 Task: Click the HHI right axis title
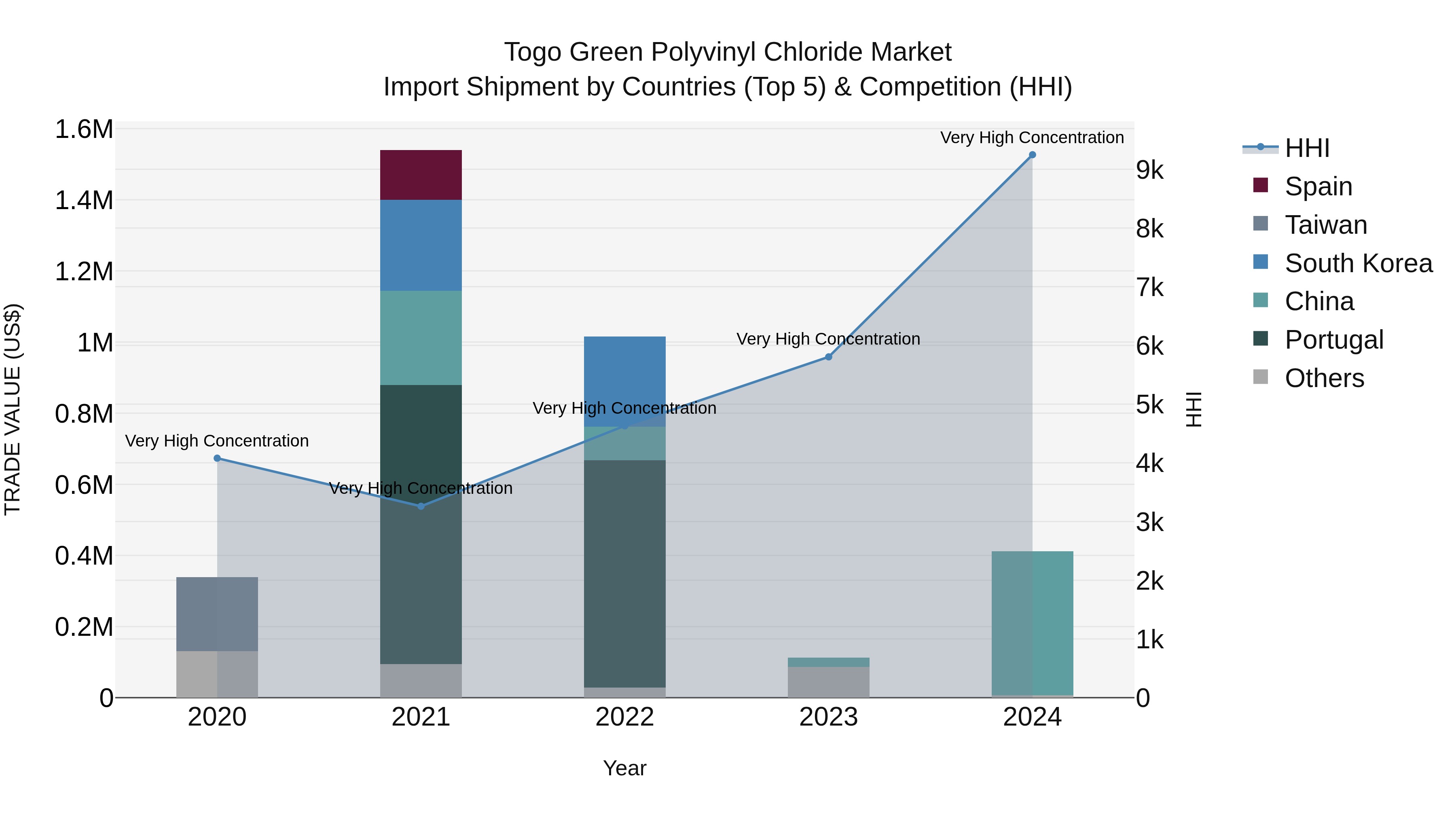(1194, 409)
